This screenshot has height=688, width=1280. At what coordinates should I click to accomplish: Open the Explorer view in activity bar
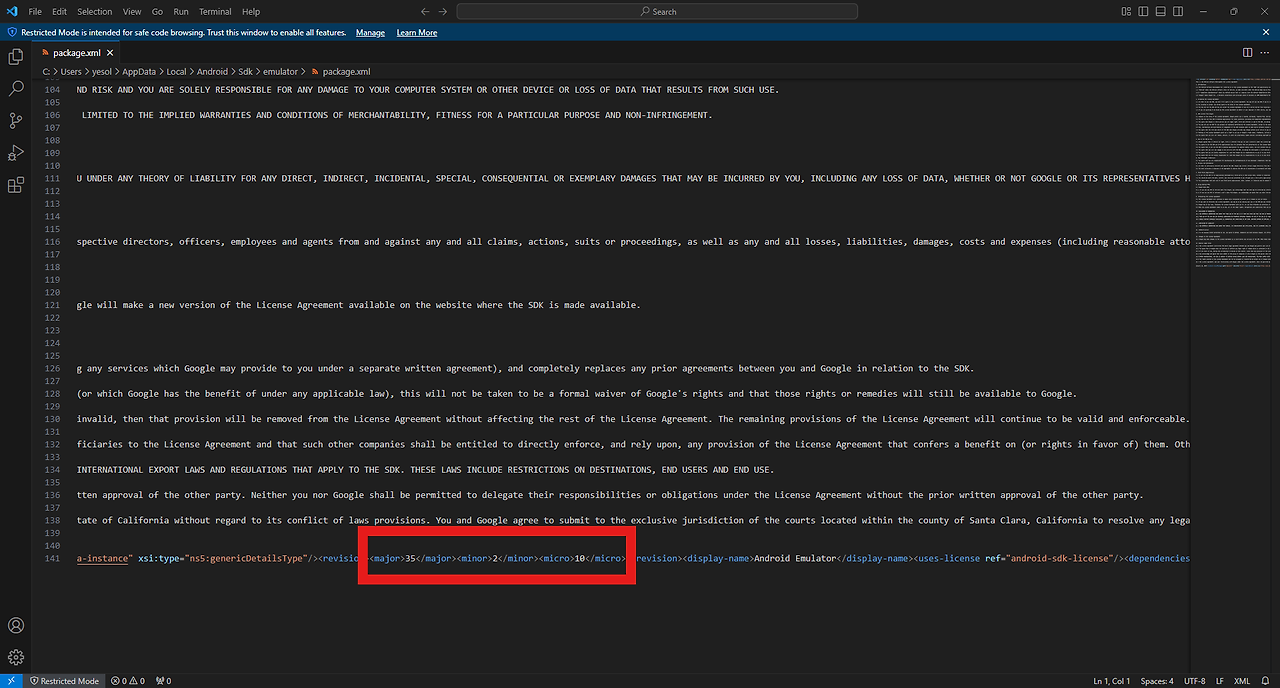[16, 57]
